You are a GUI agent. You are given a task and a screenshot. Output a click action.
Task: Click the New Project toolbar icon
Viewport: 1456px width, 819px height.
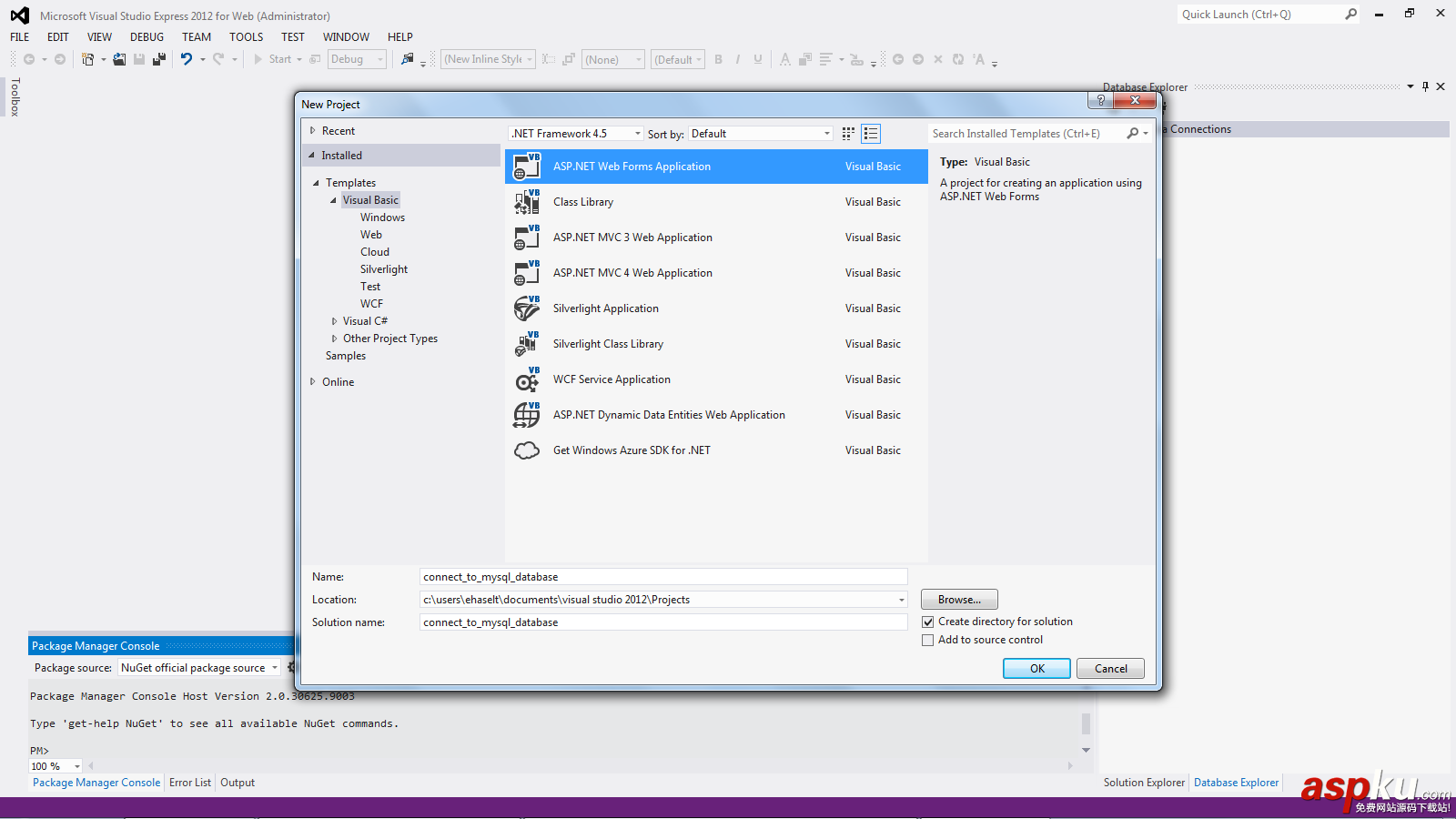(x=87, y=59)
